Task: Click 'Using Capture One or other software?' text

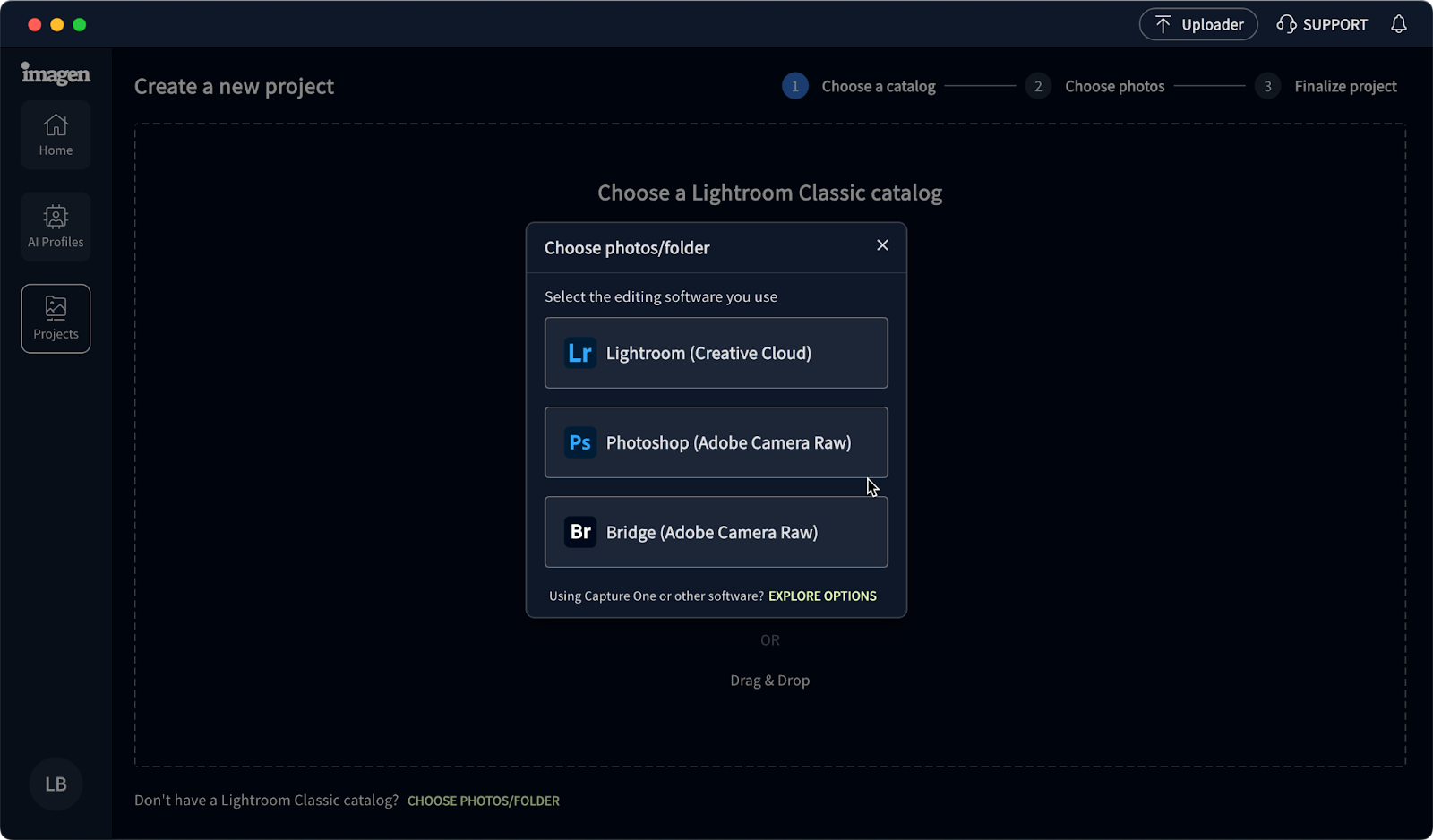Action: [656, 596]
